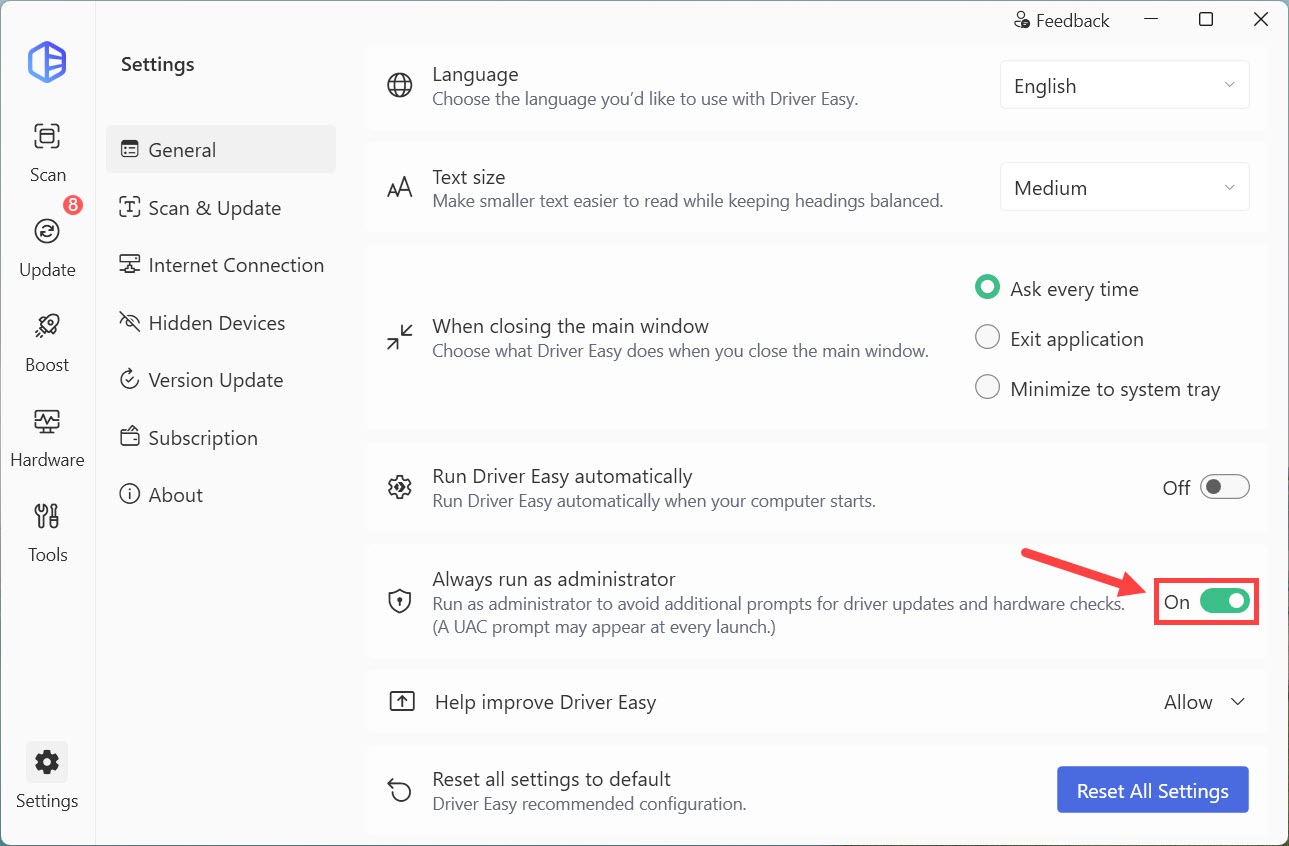Open the Text size dropdown set to Medium
Image resolution: width=1289 pixels, height=846 pixels.
click(1124, 188)
